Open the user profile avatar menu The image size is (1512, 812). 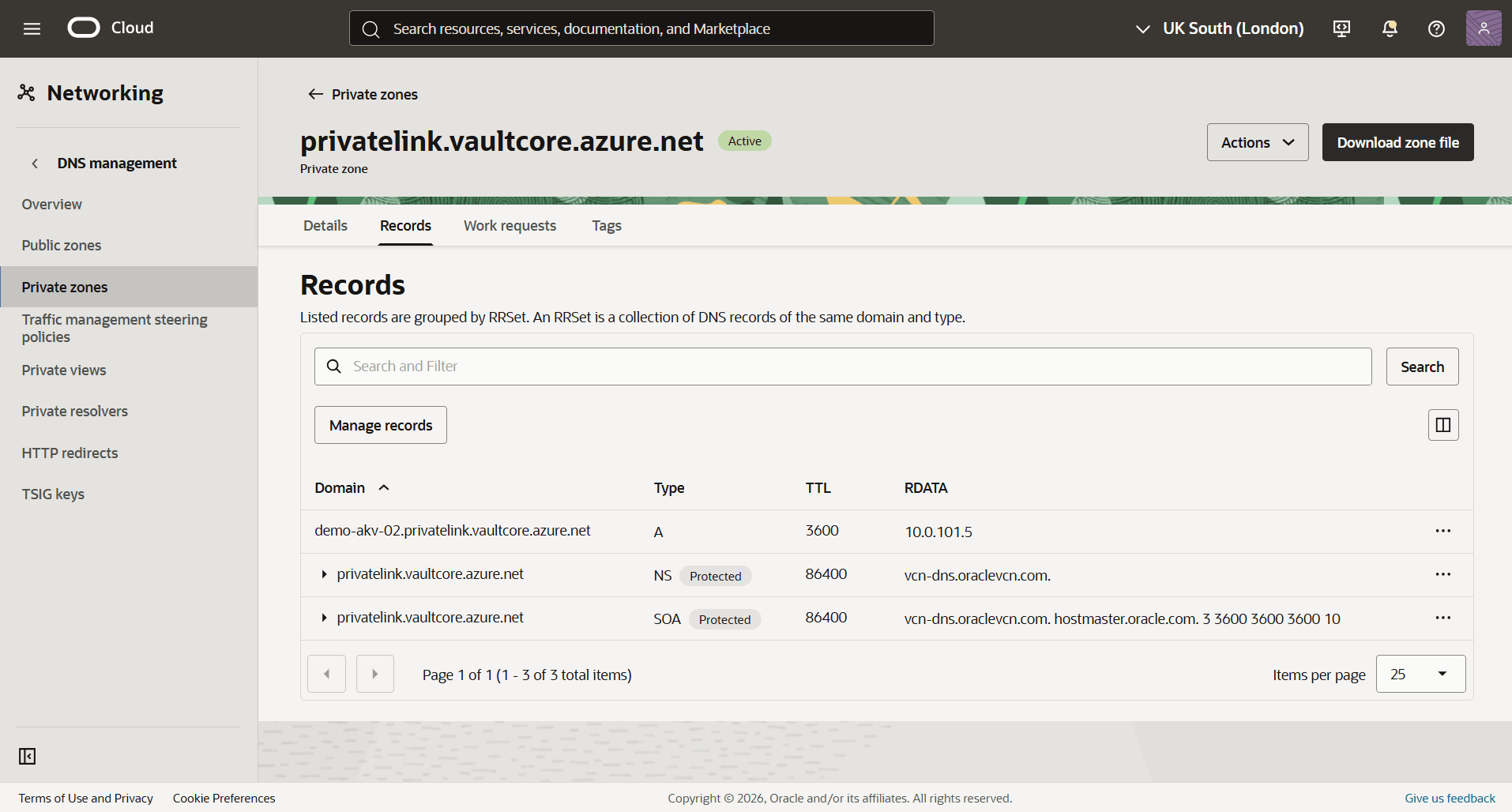1484,28
